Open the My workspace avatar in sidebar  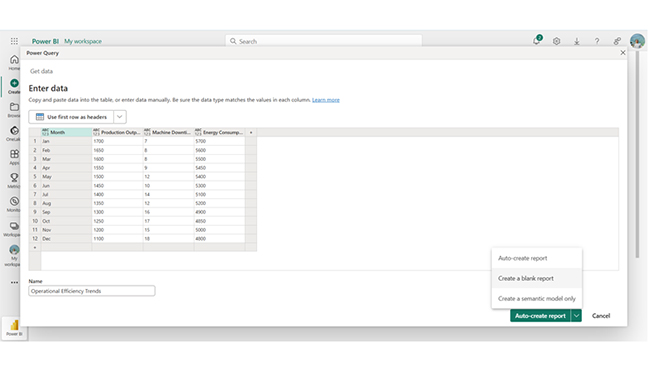point(14,250)
